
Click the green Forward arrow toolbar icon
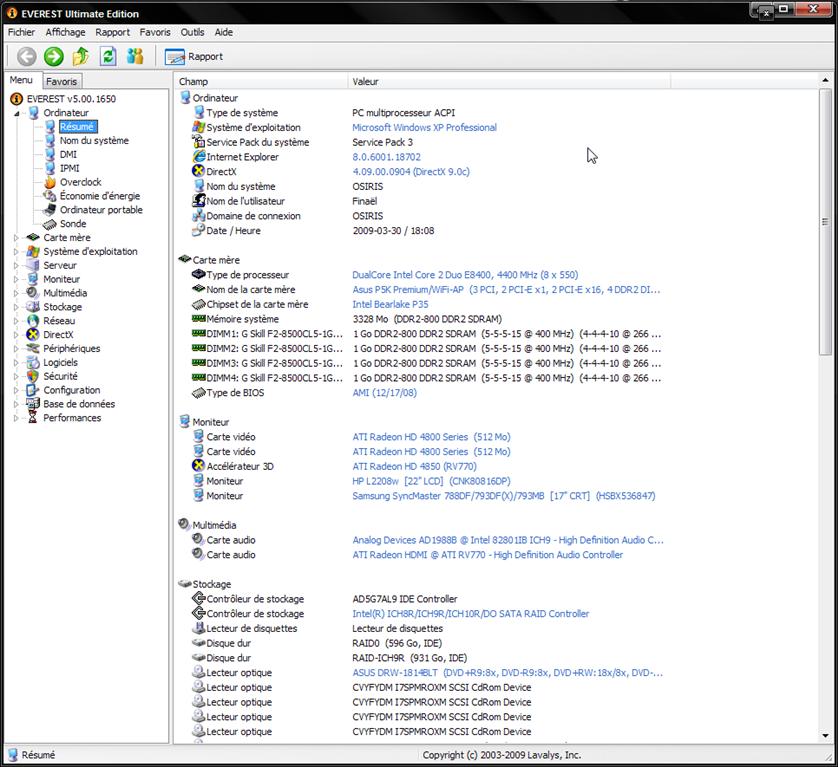click(53, 56)
